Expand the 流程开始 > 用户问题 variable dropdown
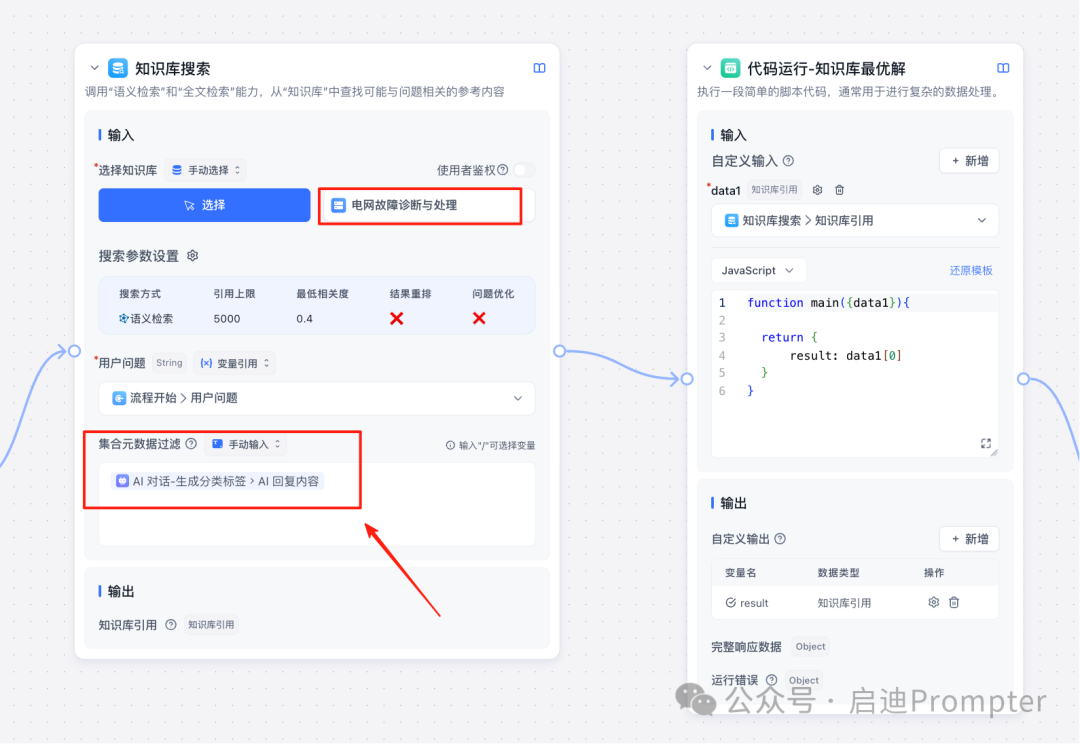Screen dimensions: 1080x744 pos(317,398)
